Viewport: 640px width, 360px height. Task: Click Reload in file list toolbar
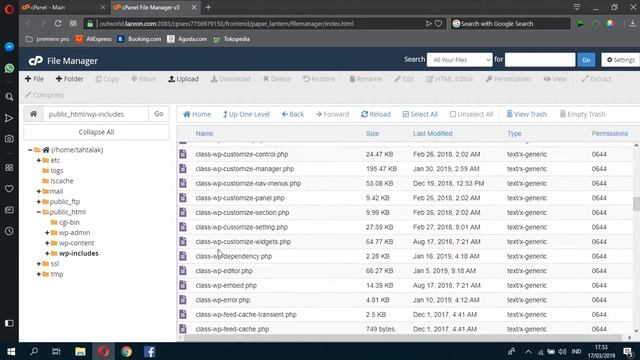(x=376, y=114)
